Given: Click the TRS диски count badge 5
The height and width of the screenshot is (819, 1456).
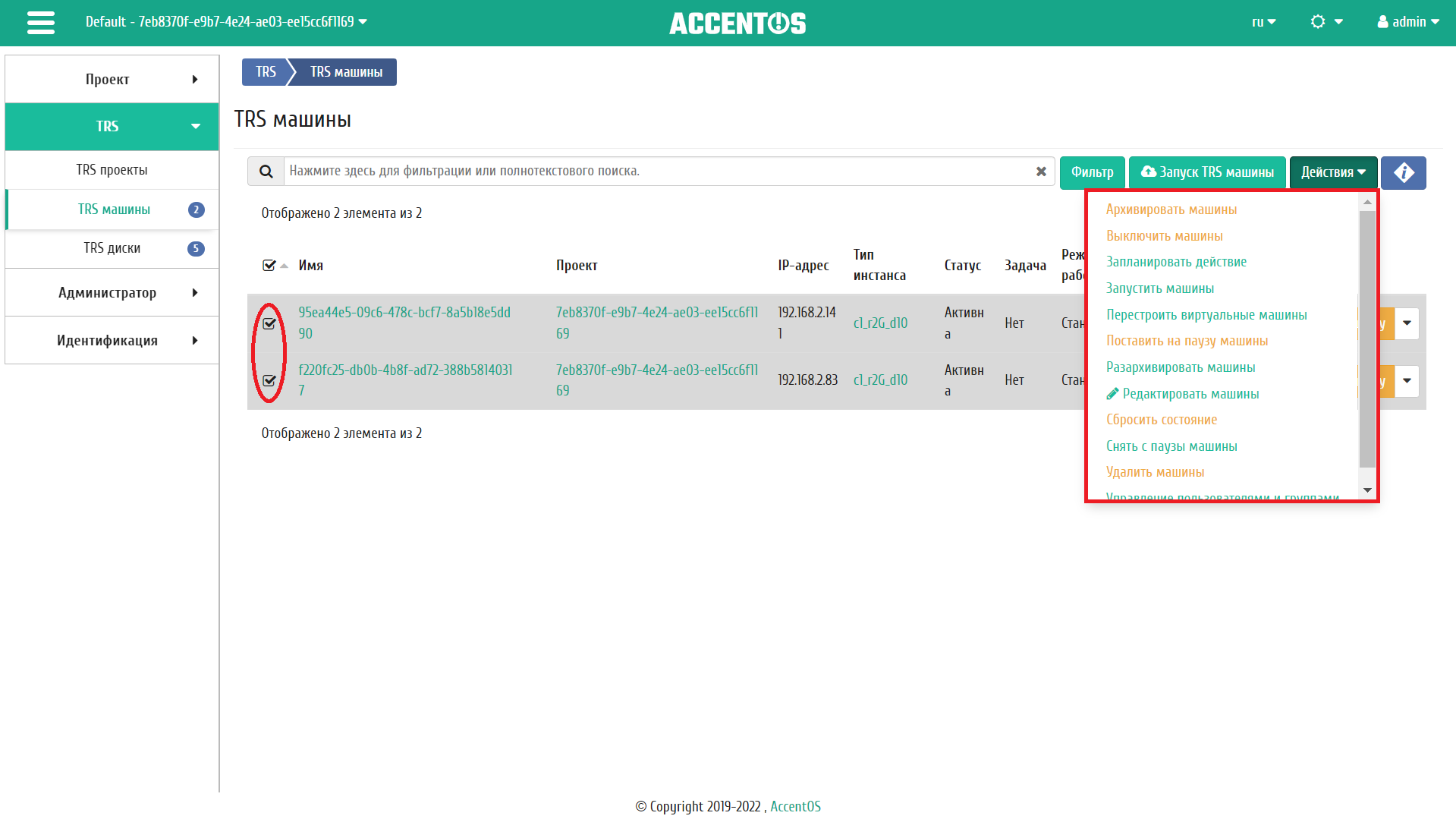Looking at the screenshot, I should 196,248.
